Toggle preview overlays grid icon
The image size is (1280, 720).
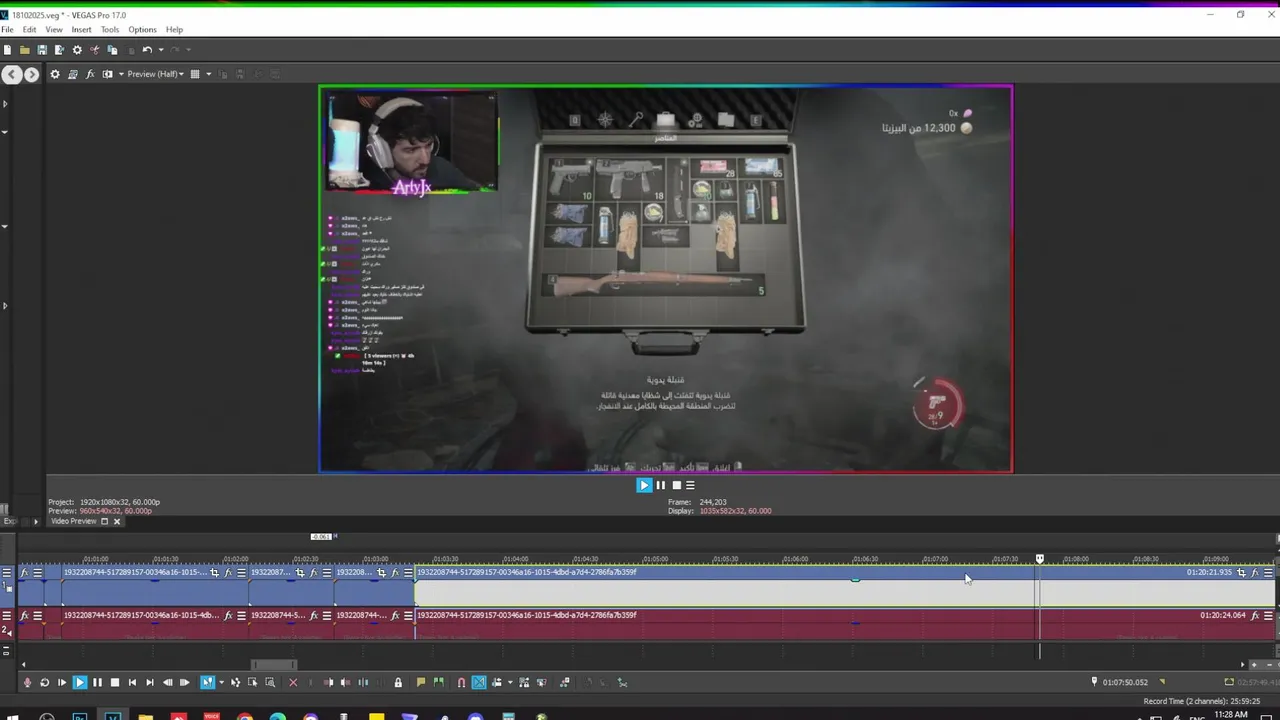[195, 74]
